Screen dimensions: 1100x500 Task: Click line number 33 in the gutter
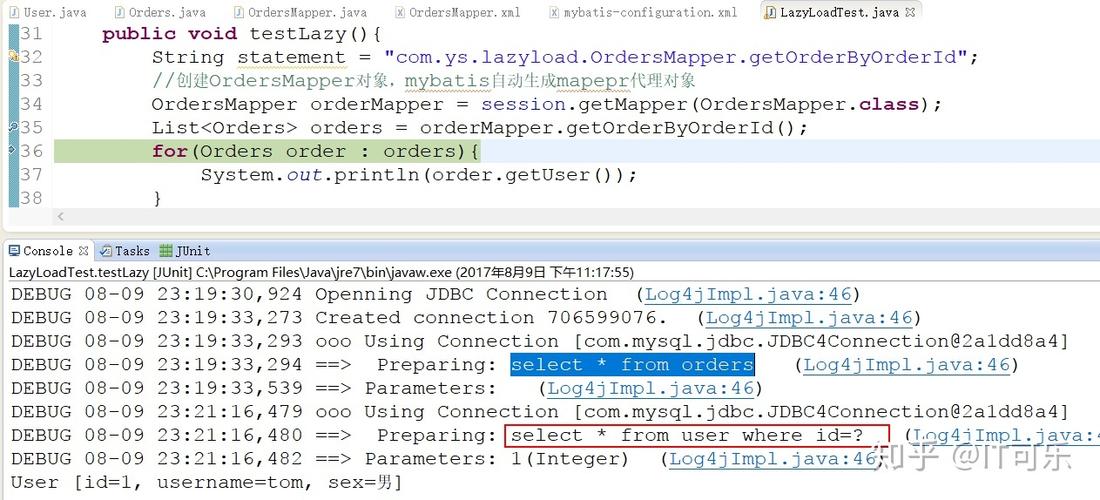pyautogui.click(x=31, y=81)
